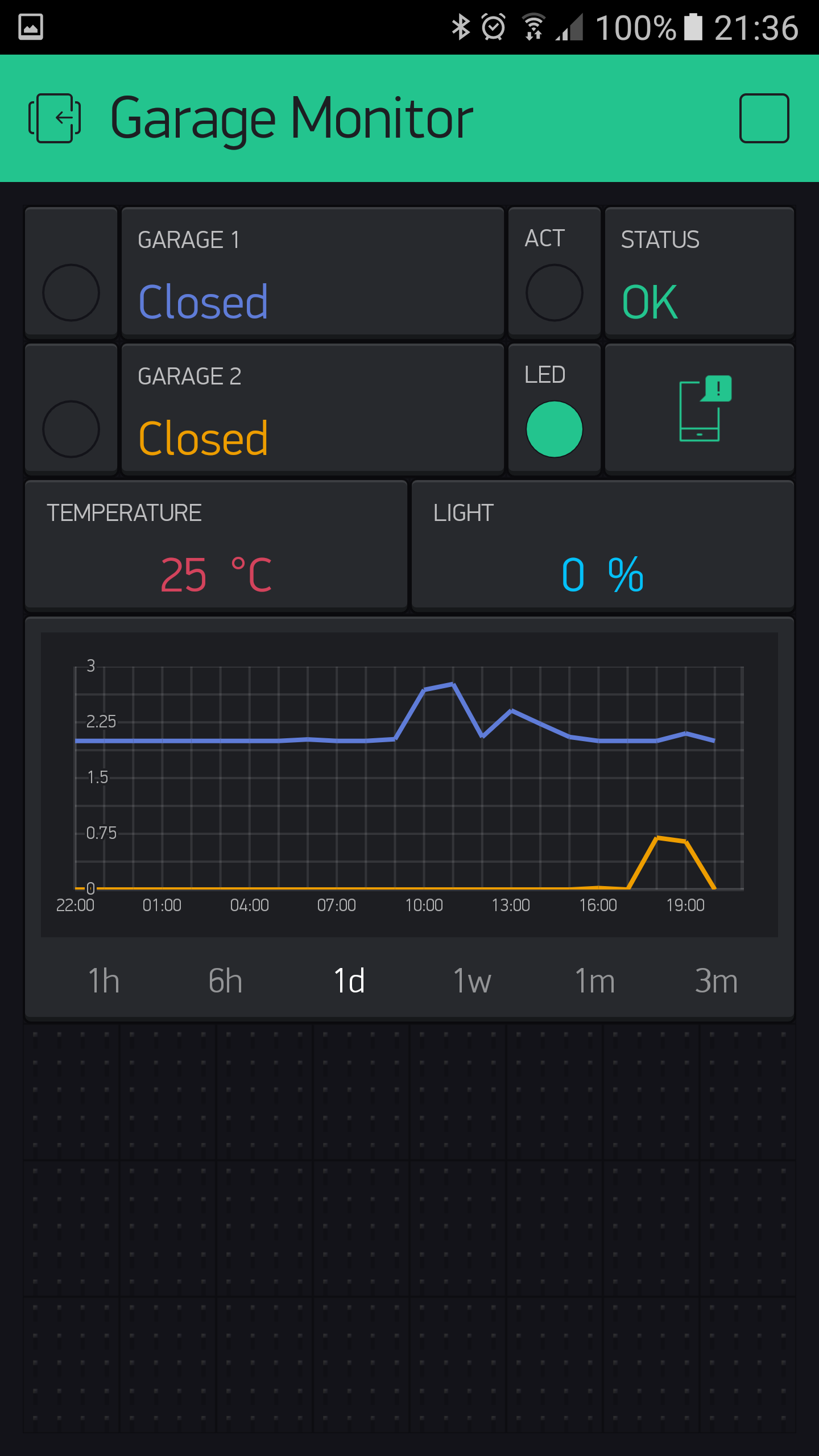Screen dimensions: 819x1456
Task: Tap the Temperature 25 °C value
Action: tap(216, 574)
